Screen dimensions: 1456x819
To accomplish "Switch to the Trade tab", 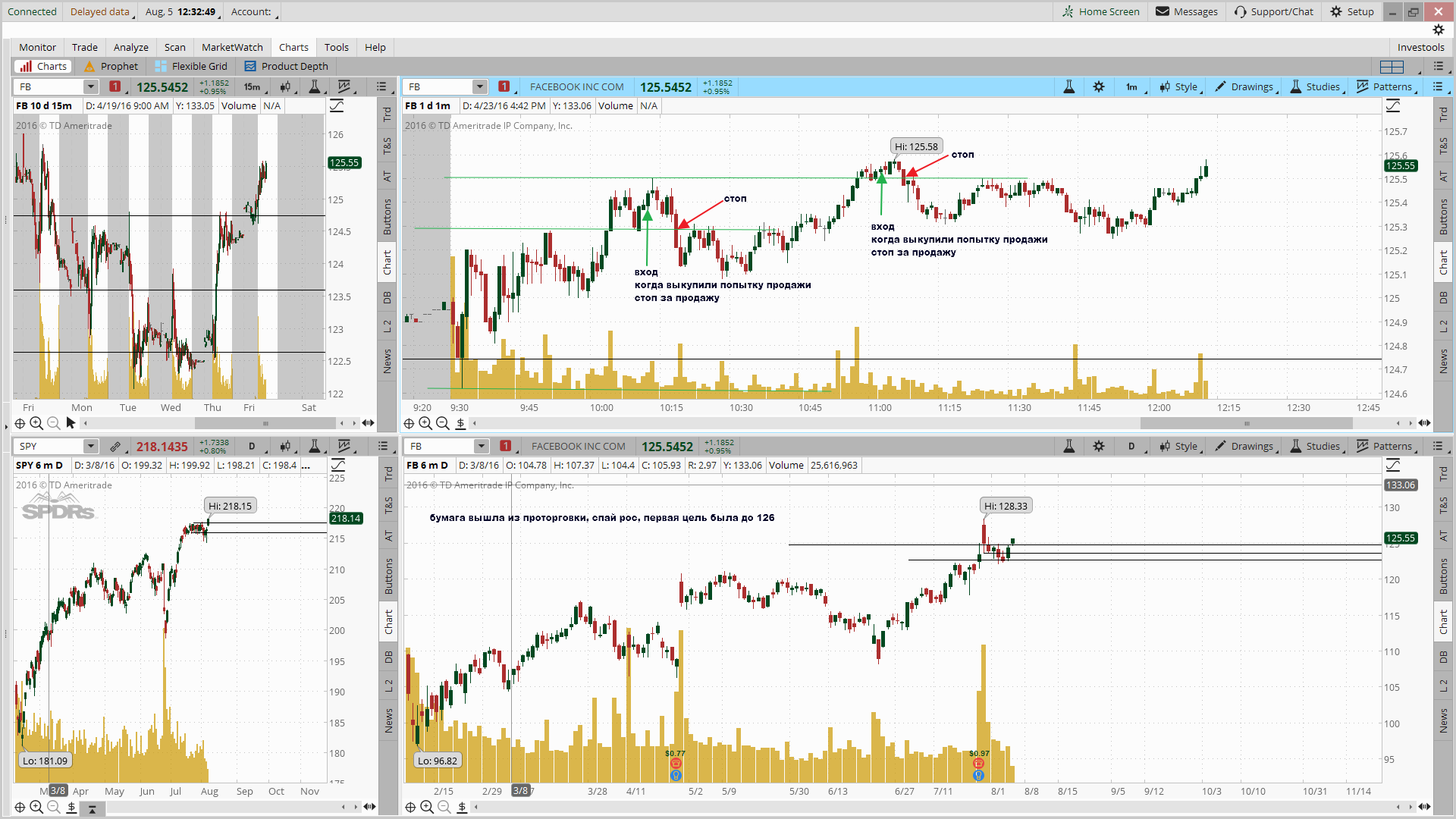I will point(85,47).
